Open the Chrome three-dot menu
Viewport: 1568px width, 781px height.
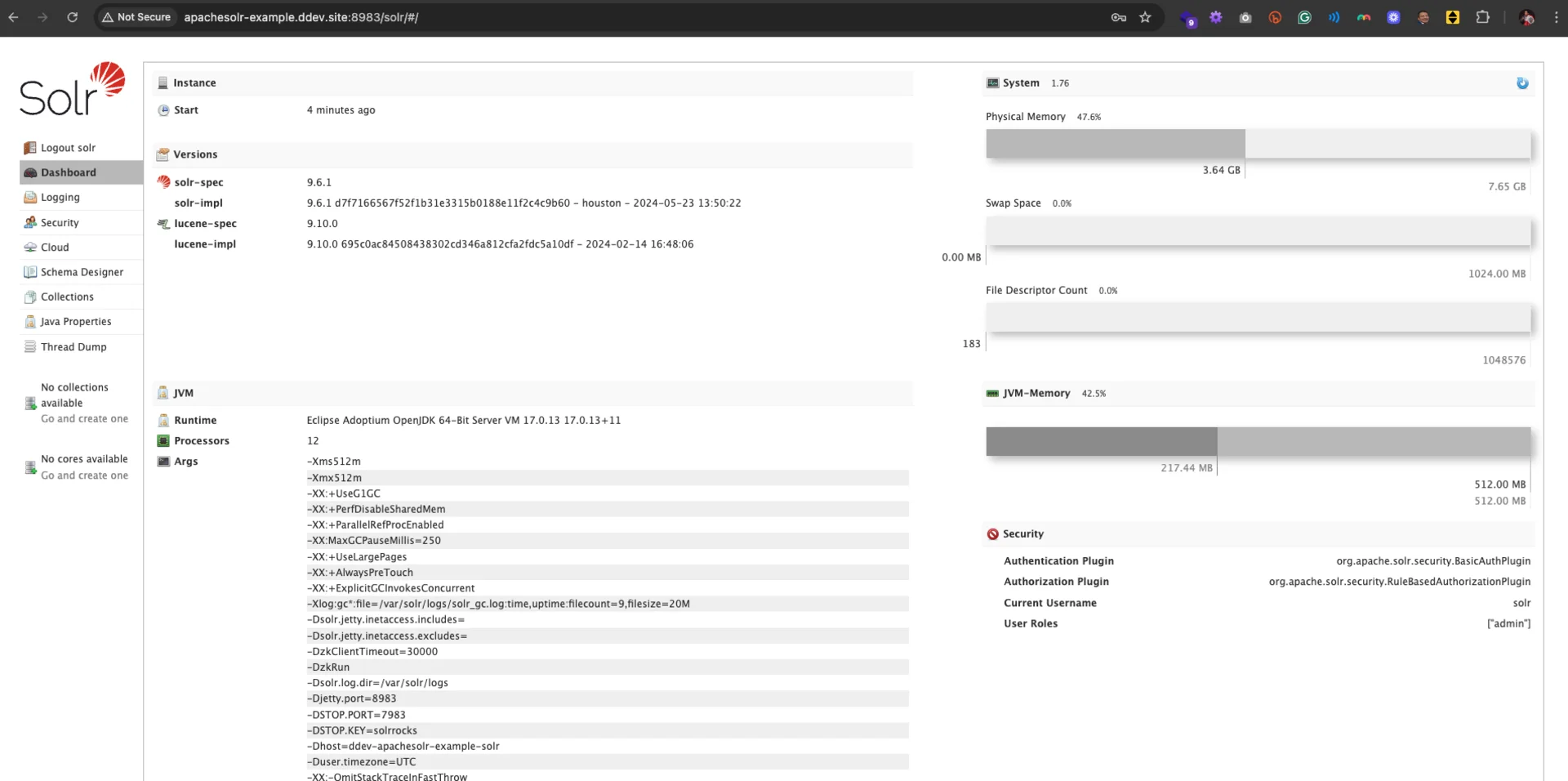(1556, 17)
